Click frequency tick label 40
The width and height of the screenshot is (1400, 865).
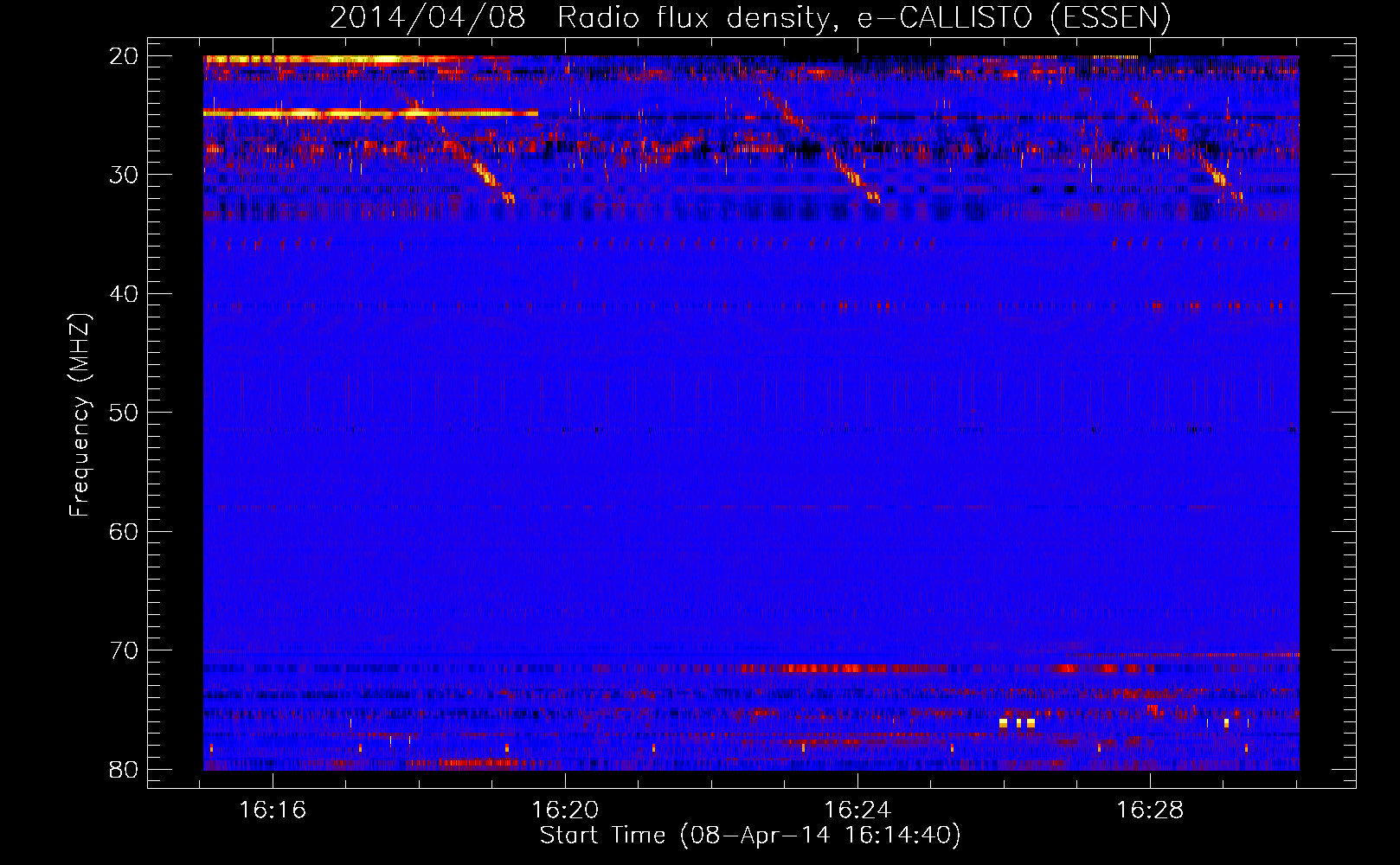point(125,294)
